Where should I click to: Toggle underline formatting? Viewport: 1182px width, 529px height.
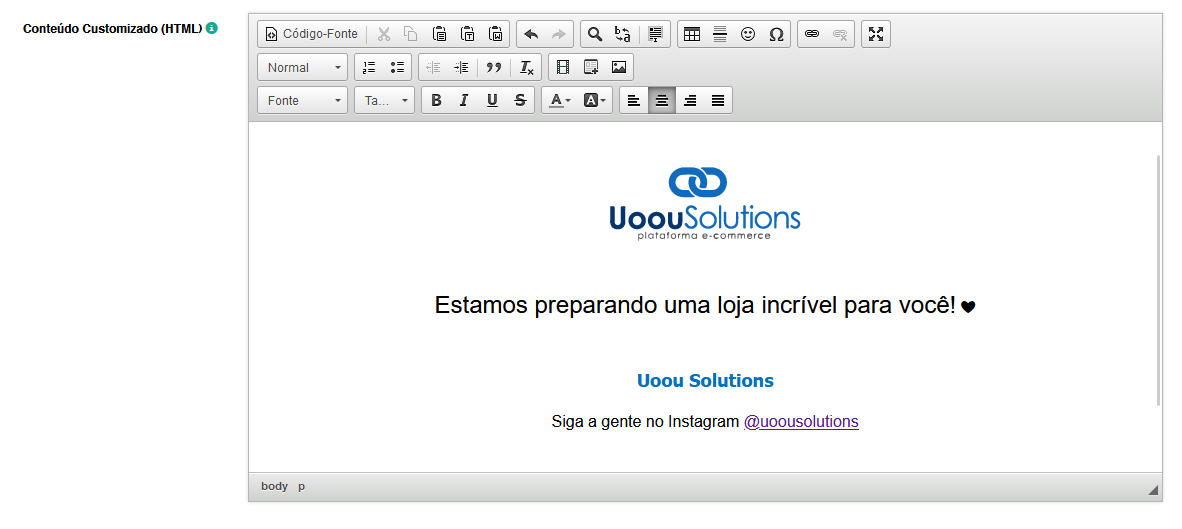[492, 100]
